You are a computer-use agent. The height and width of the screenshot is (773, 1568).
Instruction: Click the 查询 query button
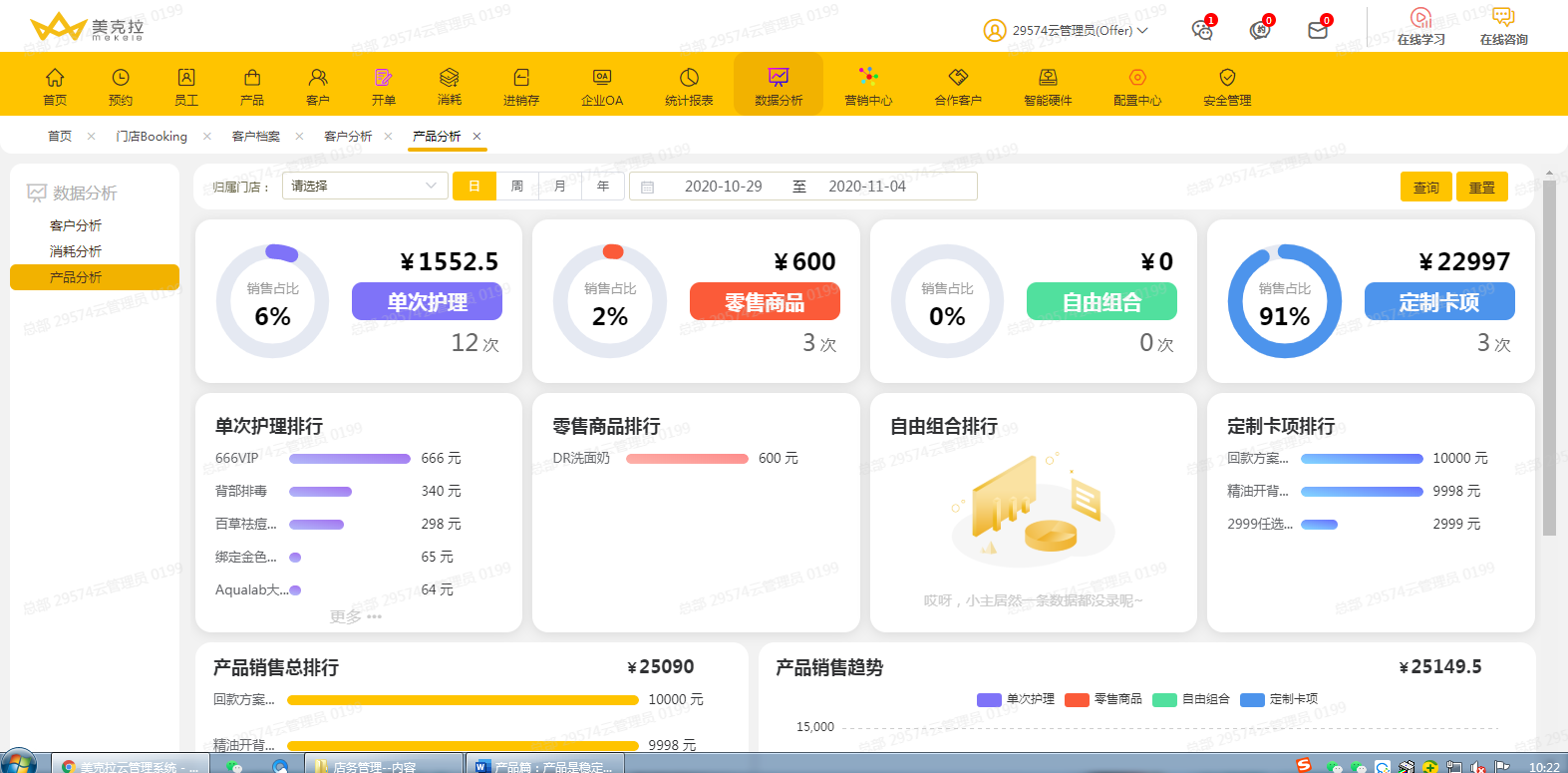1426,187
